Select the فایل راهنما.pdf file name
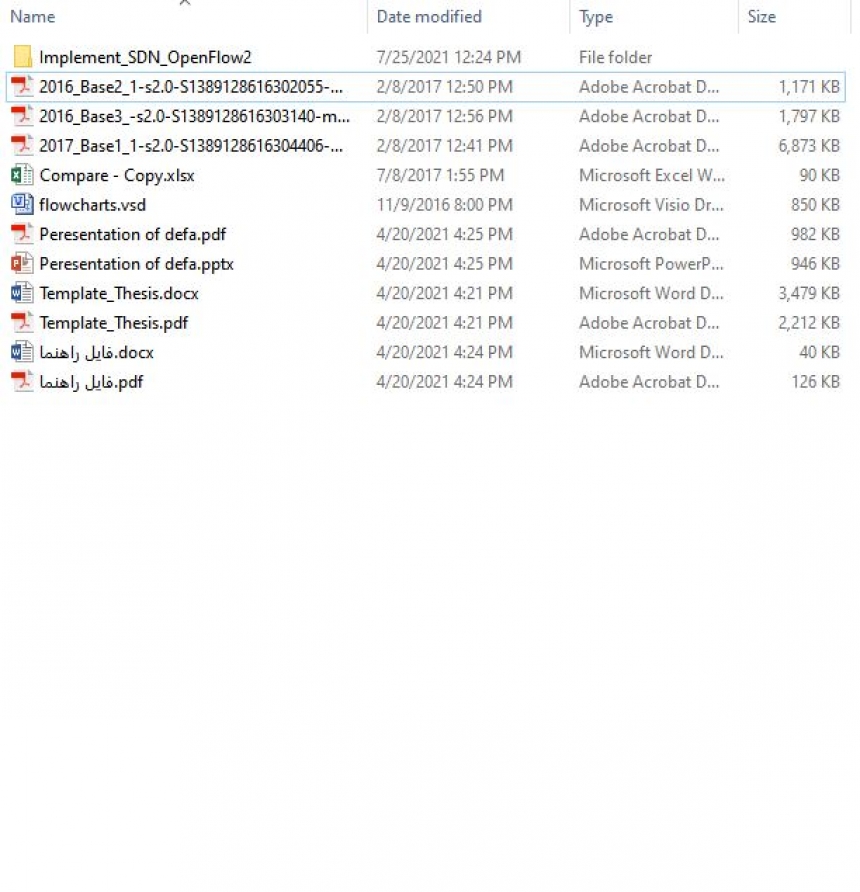The width and height of the screenshot is (860, 892). pyautogui.click(x=91, y=382)
